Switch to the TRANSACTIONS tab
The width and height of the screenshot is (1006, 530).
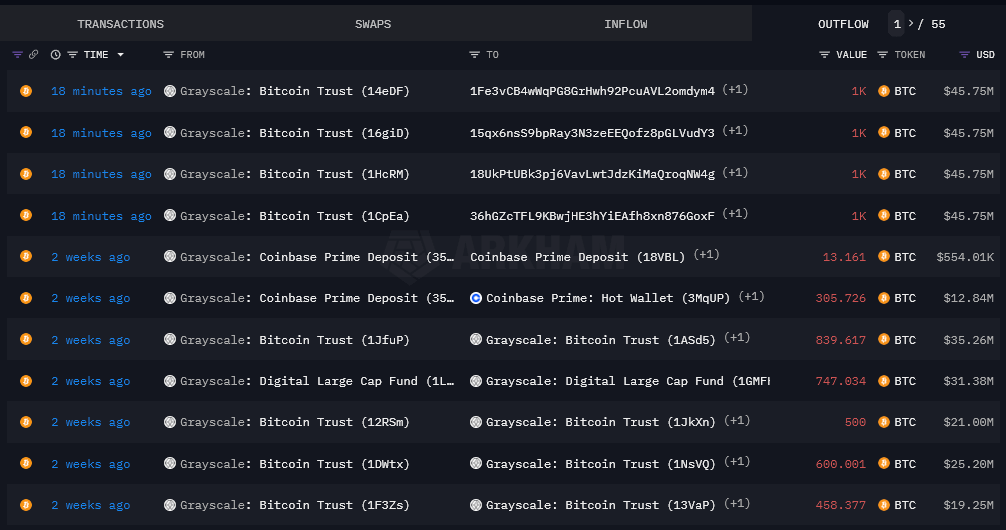point(121,24)
